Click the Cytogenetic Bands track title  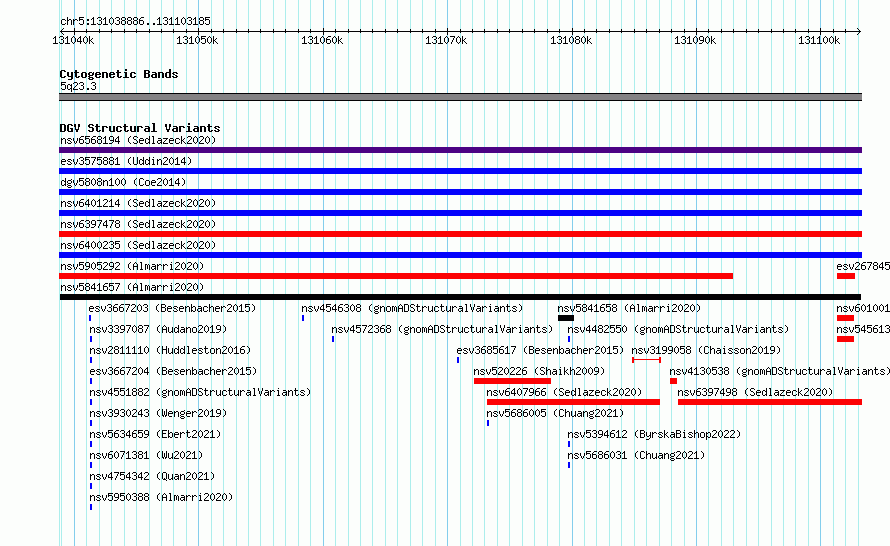coord(119,74)
